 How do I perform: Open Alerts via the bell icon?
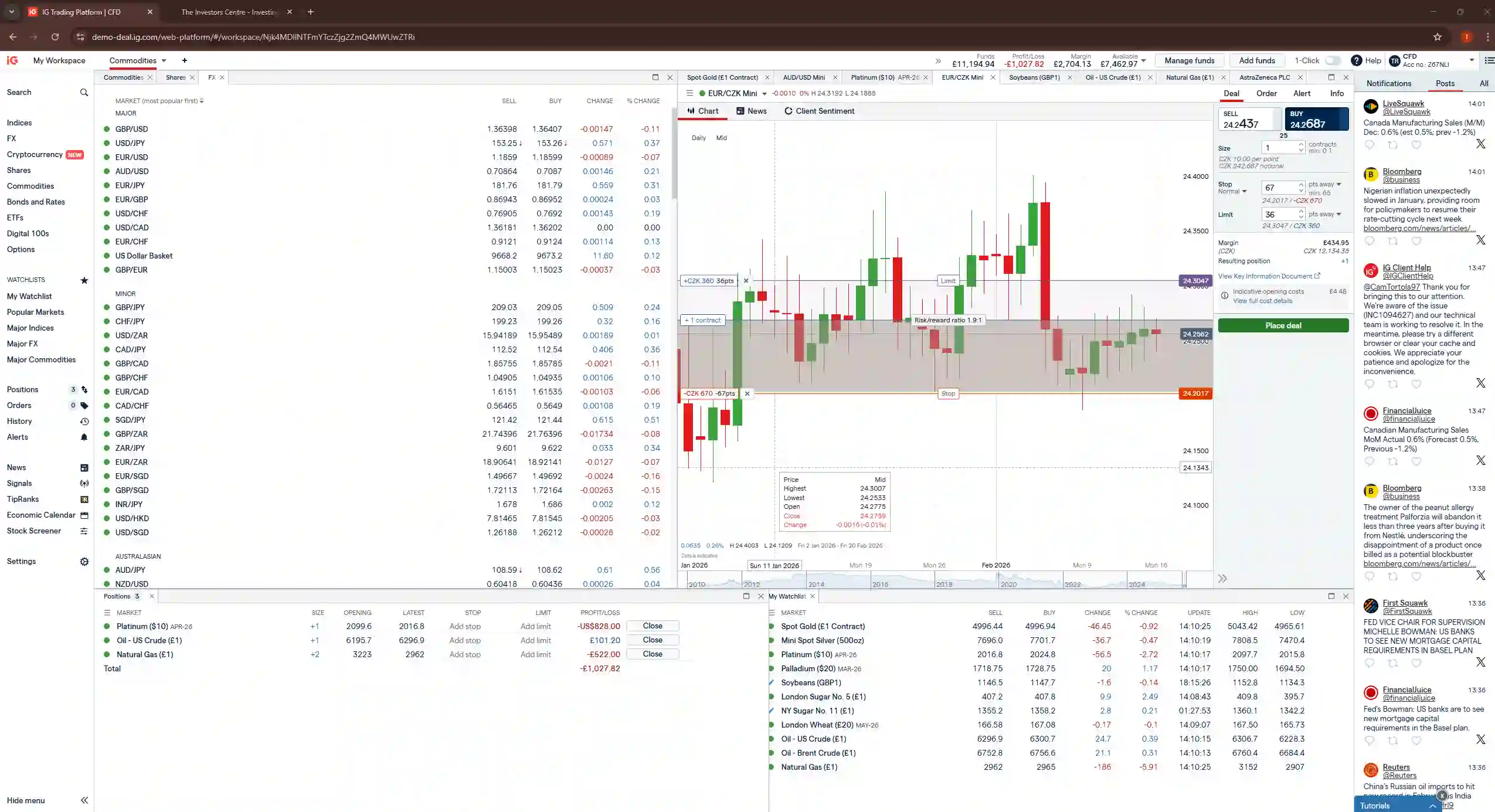click(x=84, y=437)
